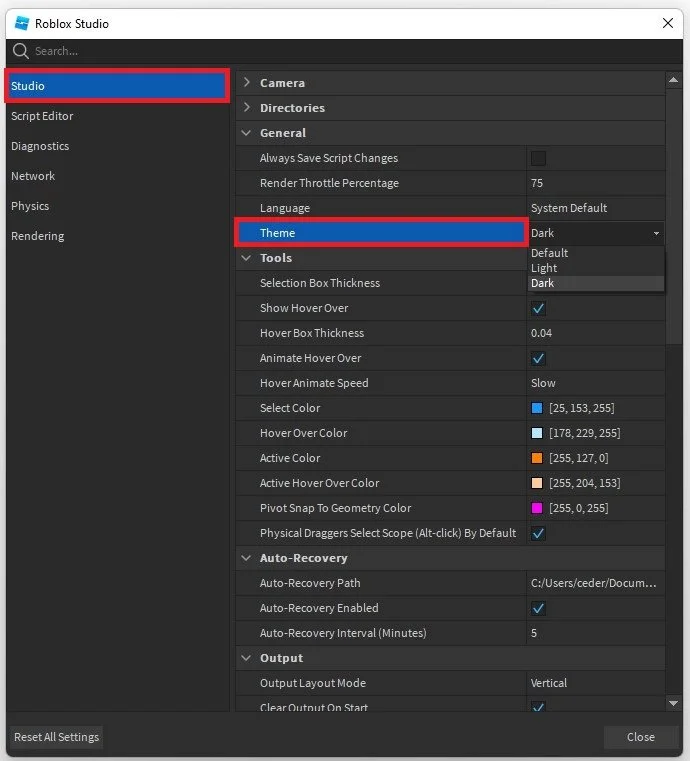This screenshot has width=690, height=761.
Task: Focus the Search settings field
Action: click(345, 51)
